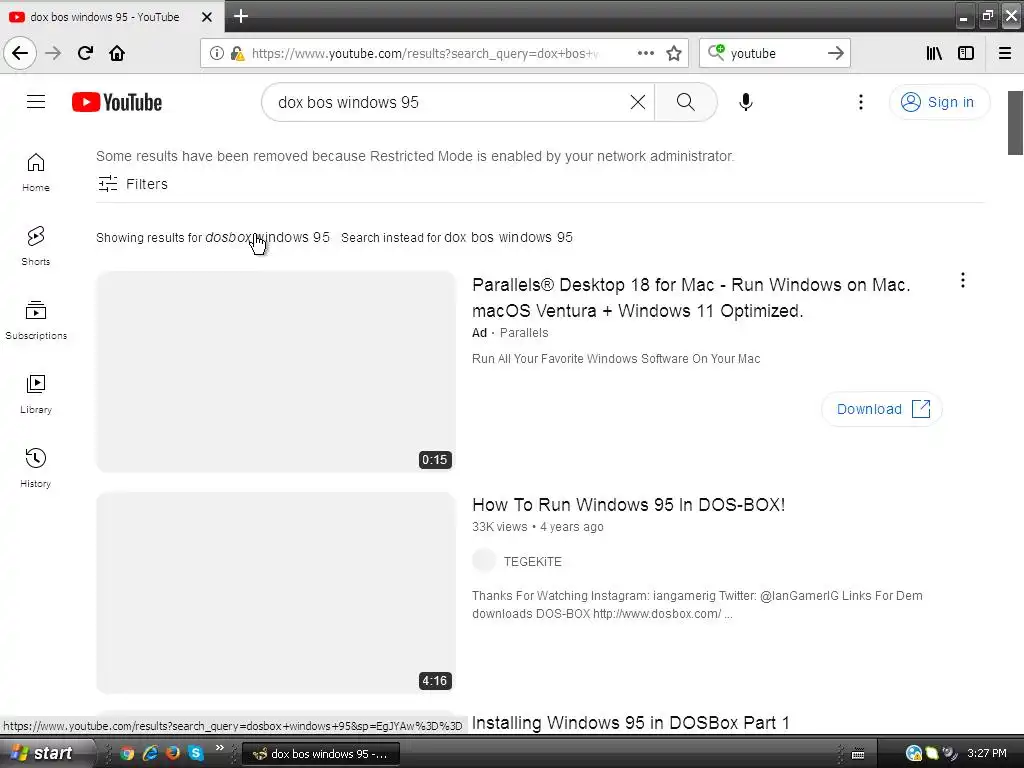Submit the youtube search with the arrow
Screen dimensions: 1024x768
(835, 53)
